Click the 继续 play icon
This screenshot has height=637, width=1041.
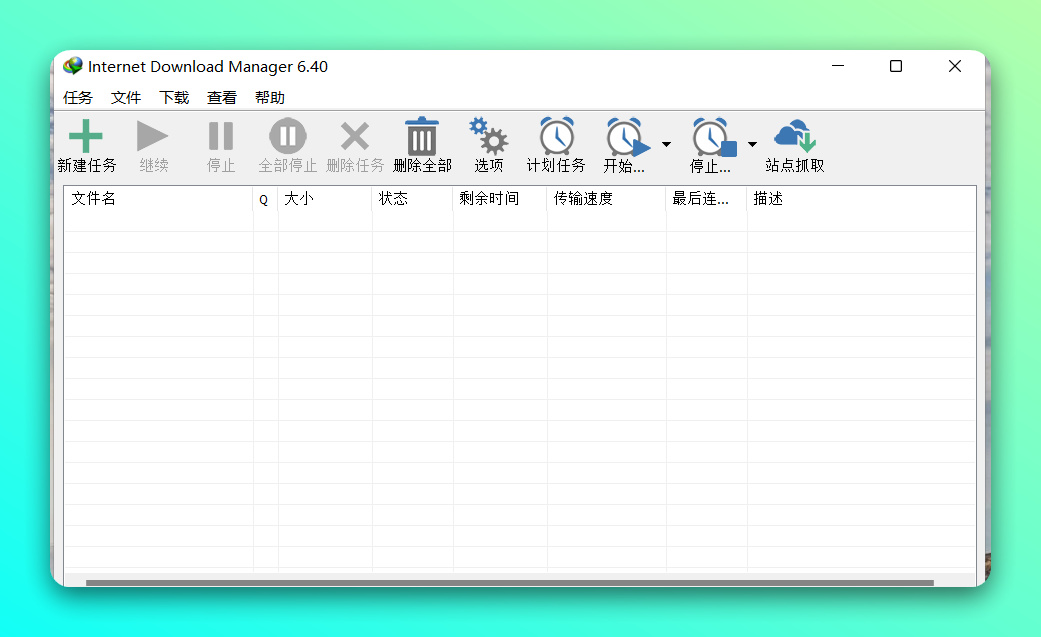[153, 136]
